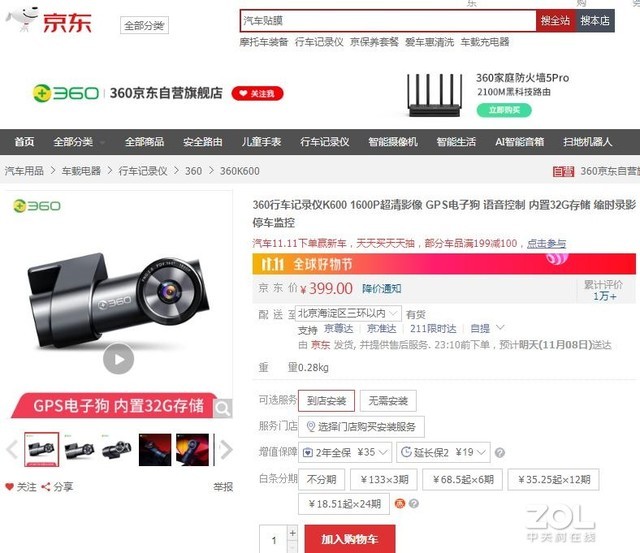
Task: Click the JD dog logo
Action: coord(22,19)
